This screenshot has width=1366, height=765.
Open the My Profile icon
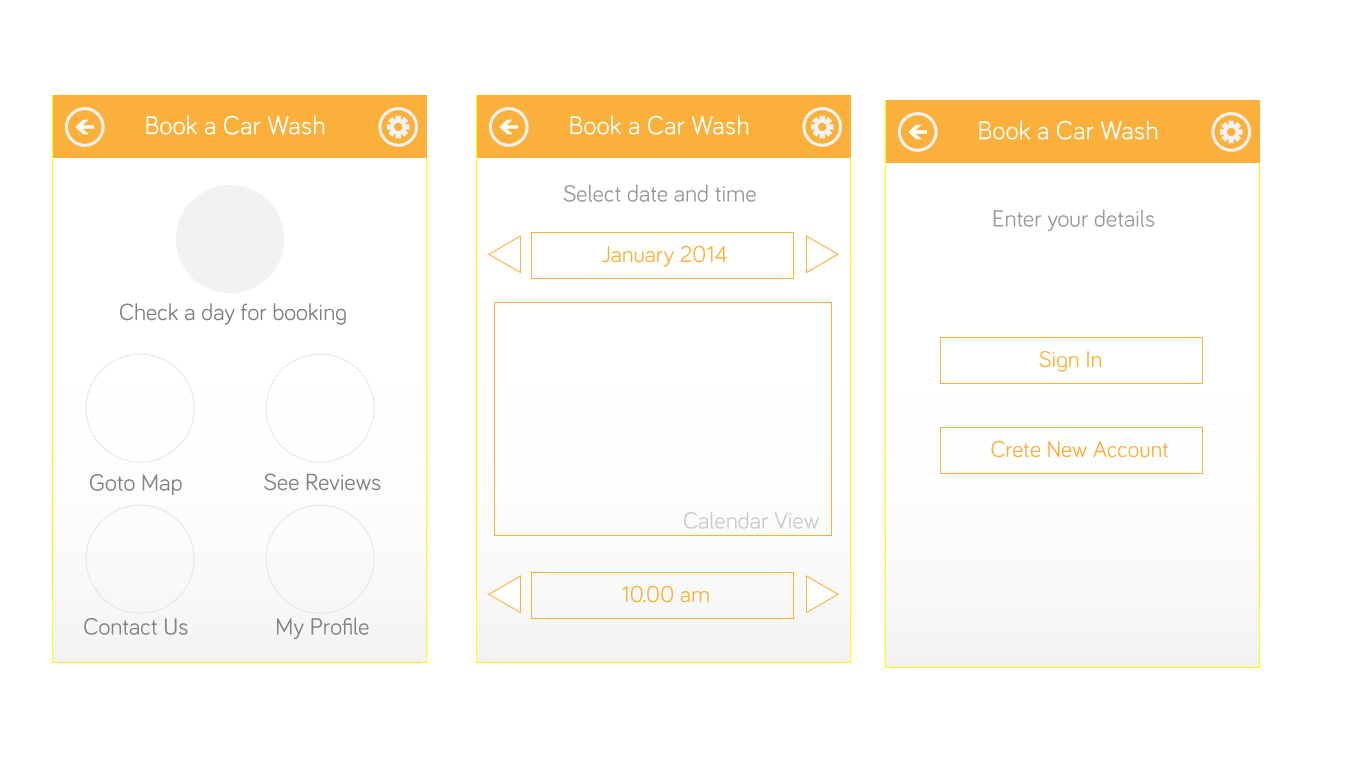coord(320,558)
